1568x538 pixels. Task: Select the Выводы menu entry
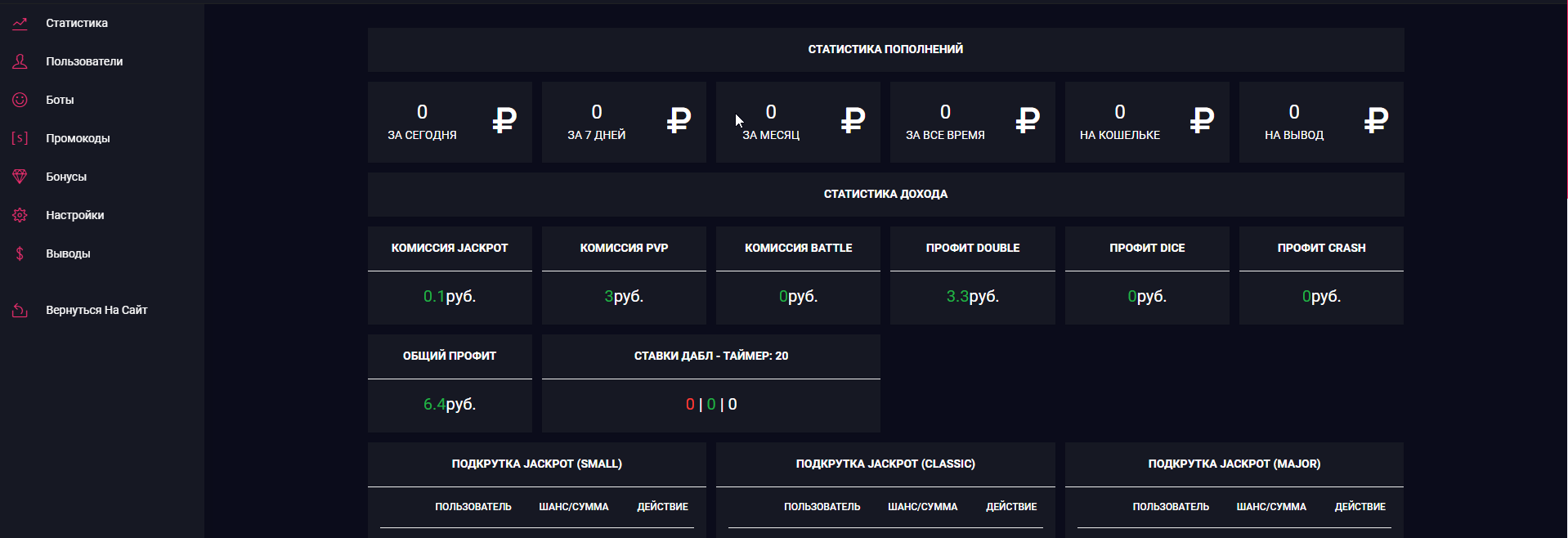coord(68,253)
